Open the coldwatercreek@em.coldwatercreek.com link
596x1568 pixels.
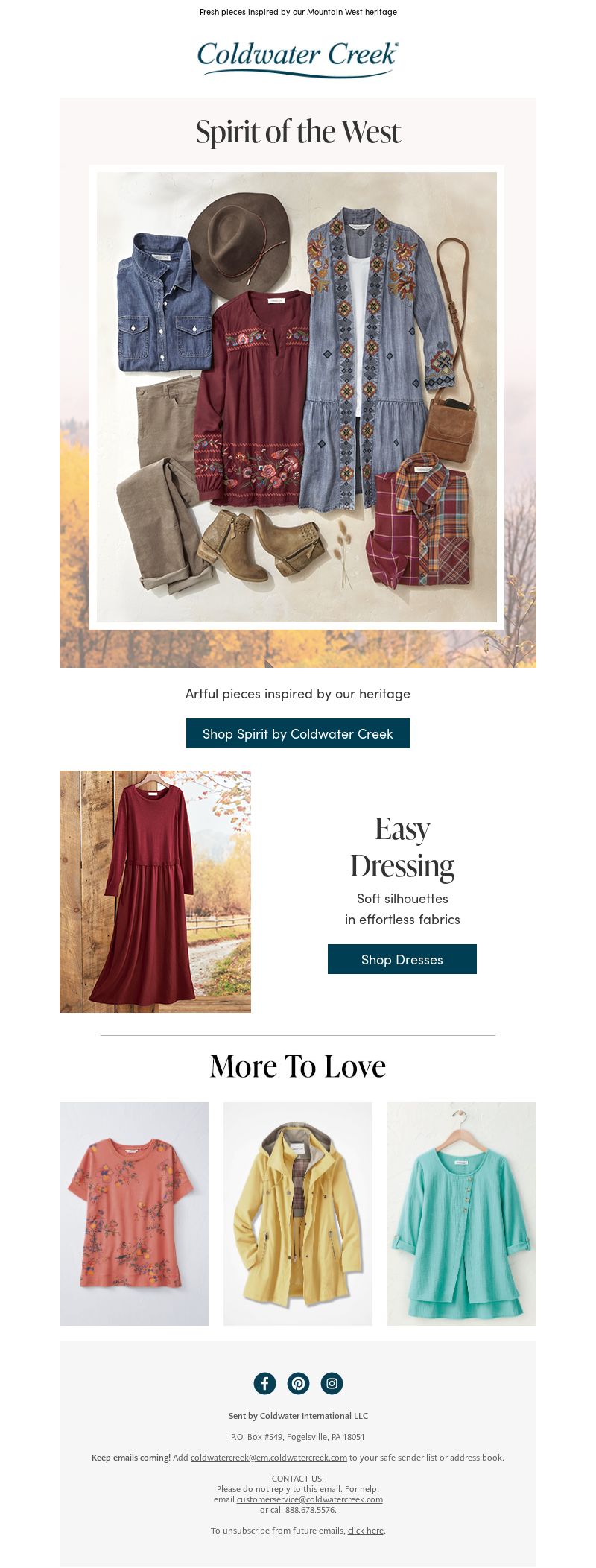click(x=269, y=1457)
